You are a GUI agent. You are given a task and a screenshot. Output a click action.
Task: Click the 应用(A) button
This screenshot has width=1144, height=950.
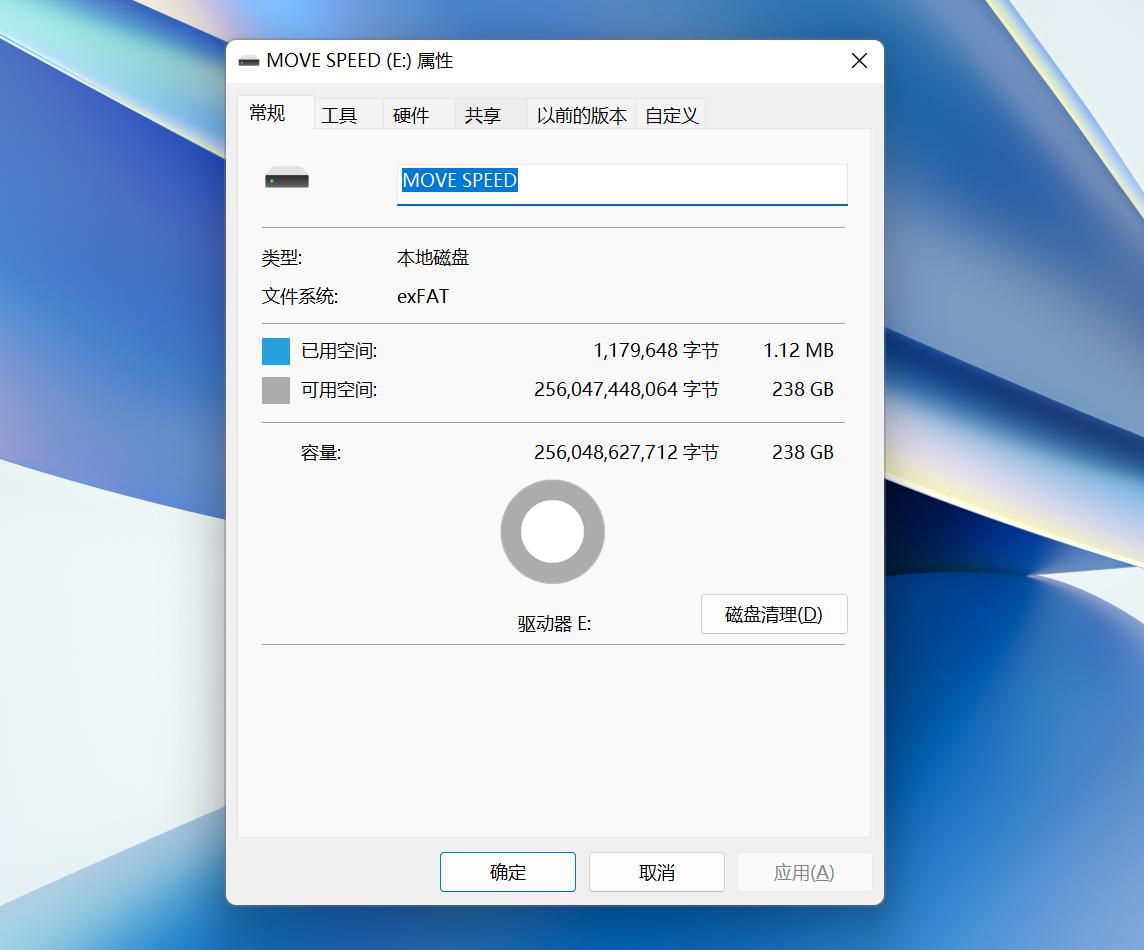[x=804, y=871]
